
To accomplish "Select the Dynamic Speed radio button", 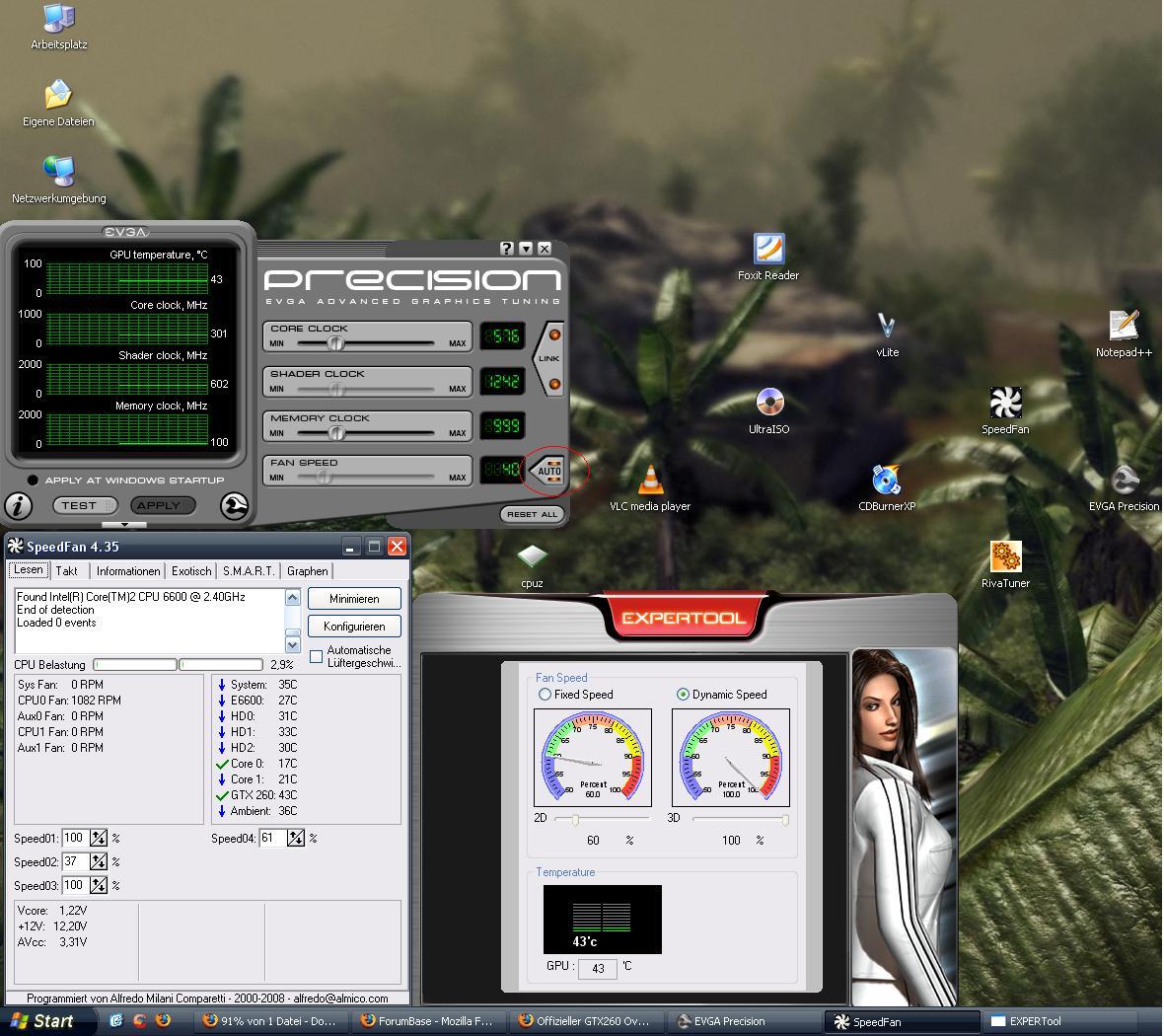I will tap(683, 695).
